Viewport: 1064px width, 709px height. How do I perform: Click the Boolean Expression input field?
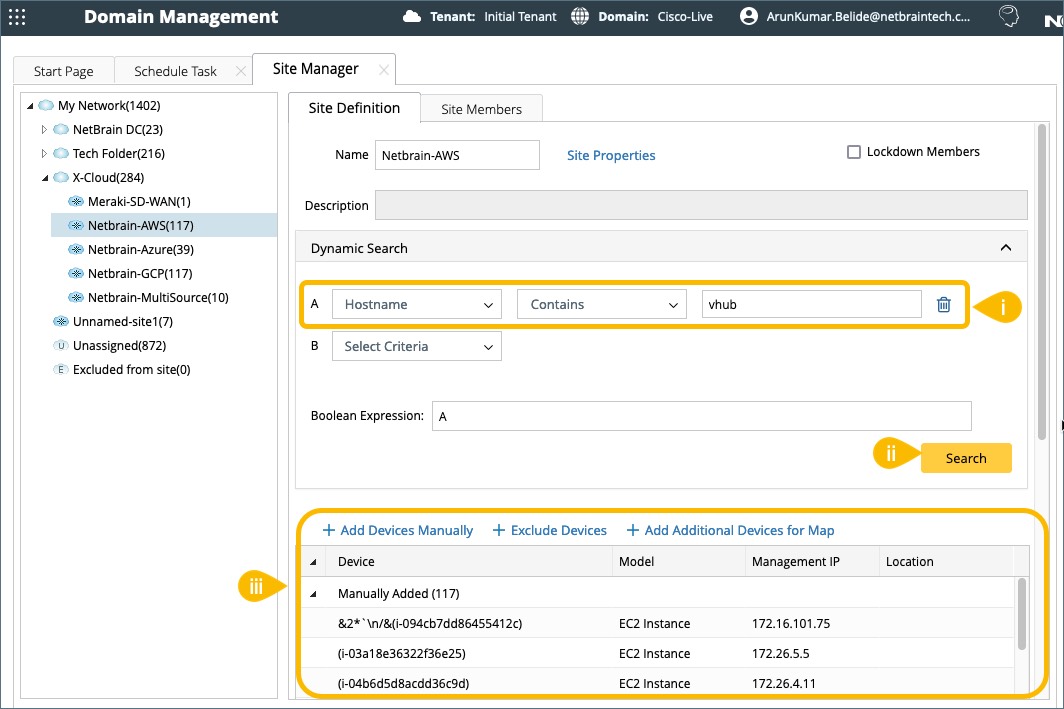[x=700, y=416]
